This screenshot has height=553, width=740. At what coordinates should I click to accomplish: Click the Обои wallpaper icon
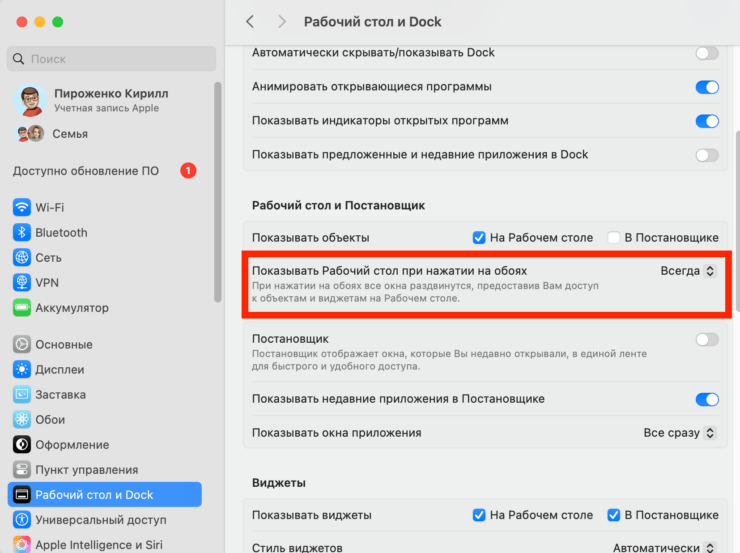(22, 420)
